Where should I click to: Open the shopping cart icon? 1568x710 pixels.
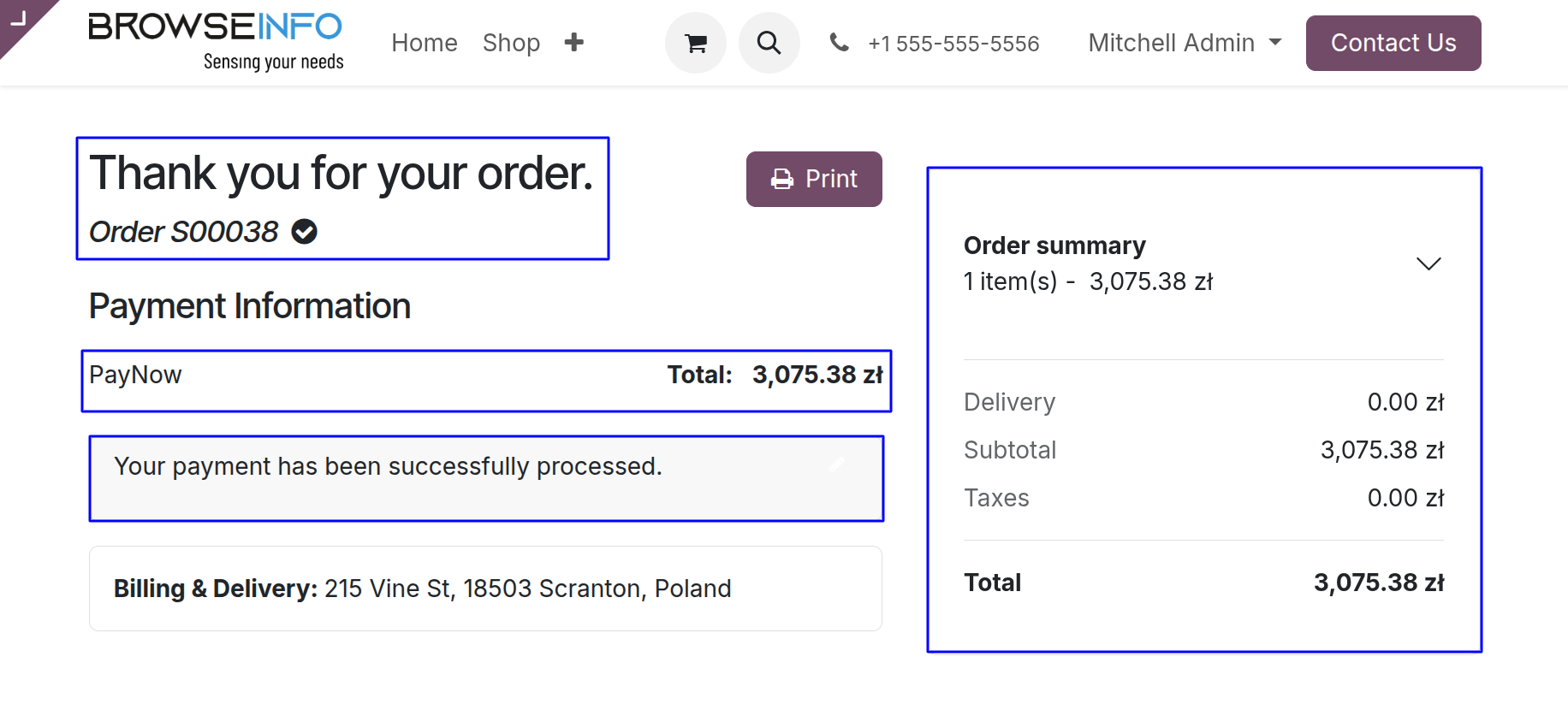696,43
